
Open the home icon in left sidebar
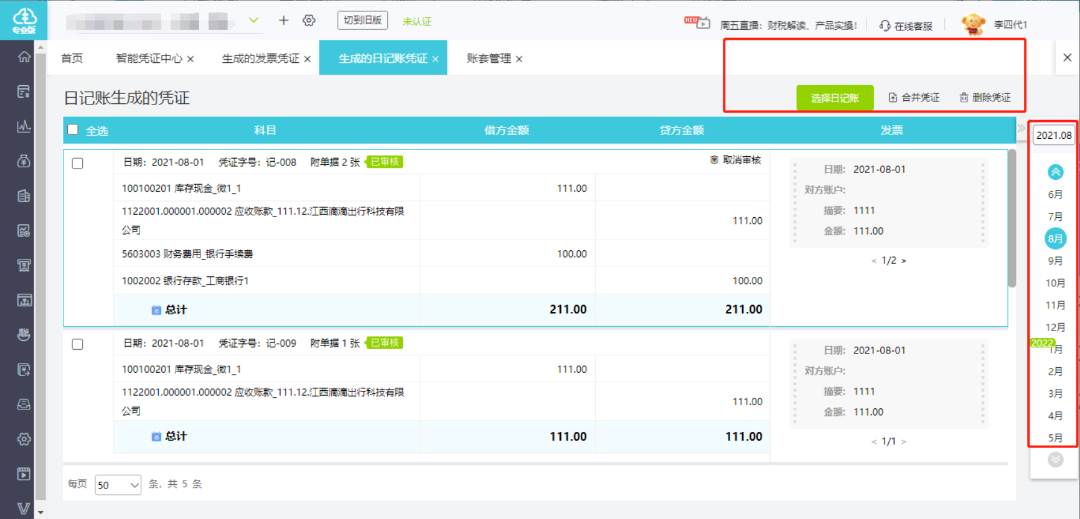tap(24, 57)
